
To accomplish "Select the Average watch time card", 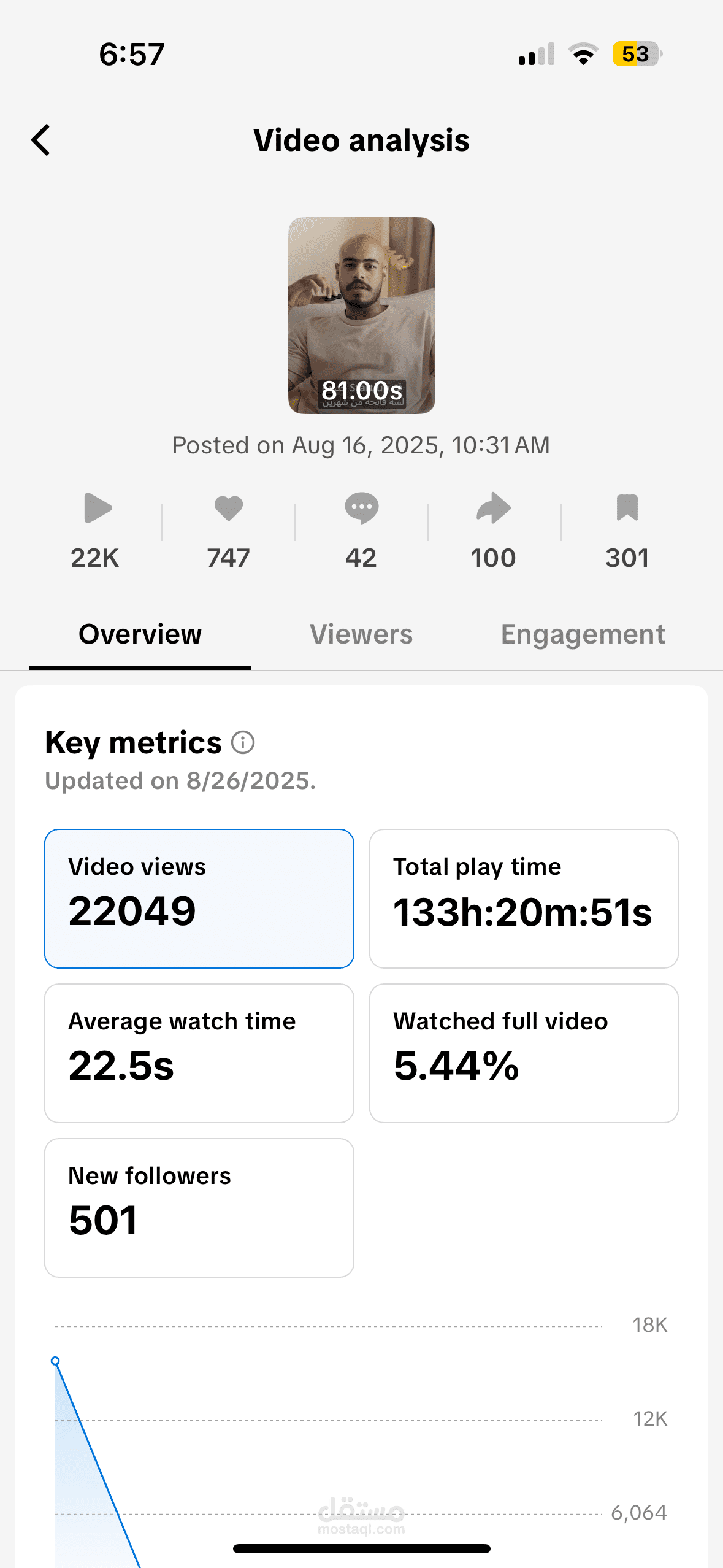I will [199, 1053].
